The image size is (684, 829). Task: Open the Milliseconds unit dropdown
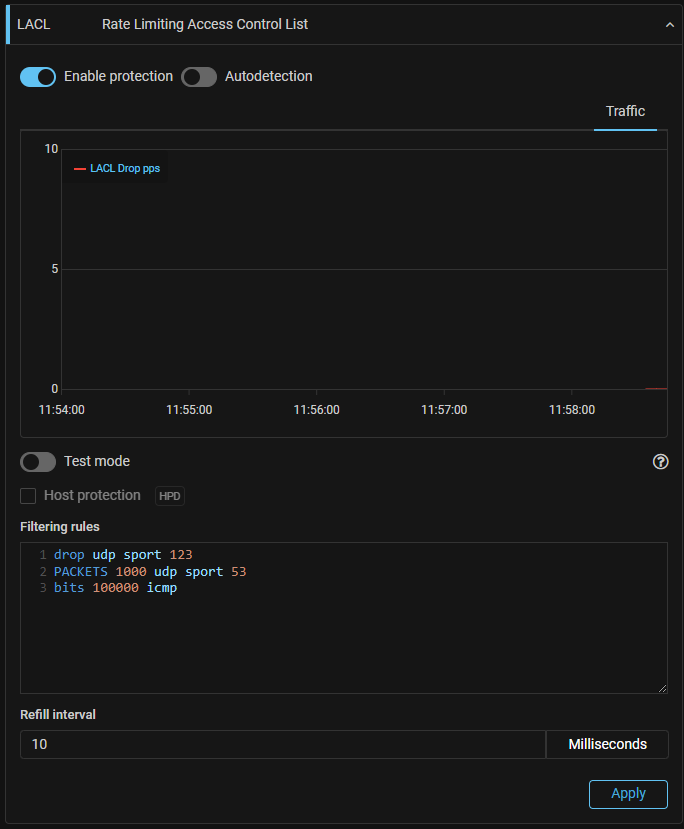click(x=607, y=744)
